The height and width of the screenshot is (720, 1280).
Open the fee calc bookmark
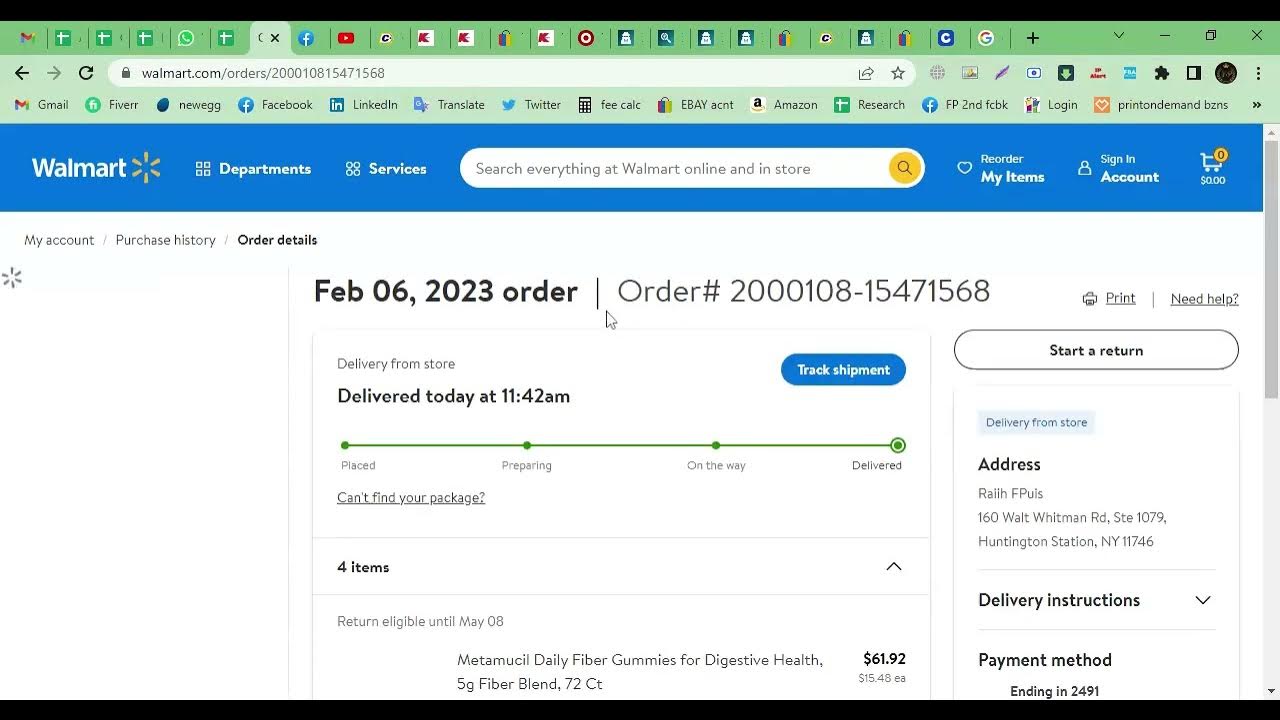click(609, 105)
